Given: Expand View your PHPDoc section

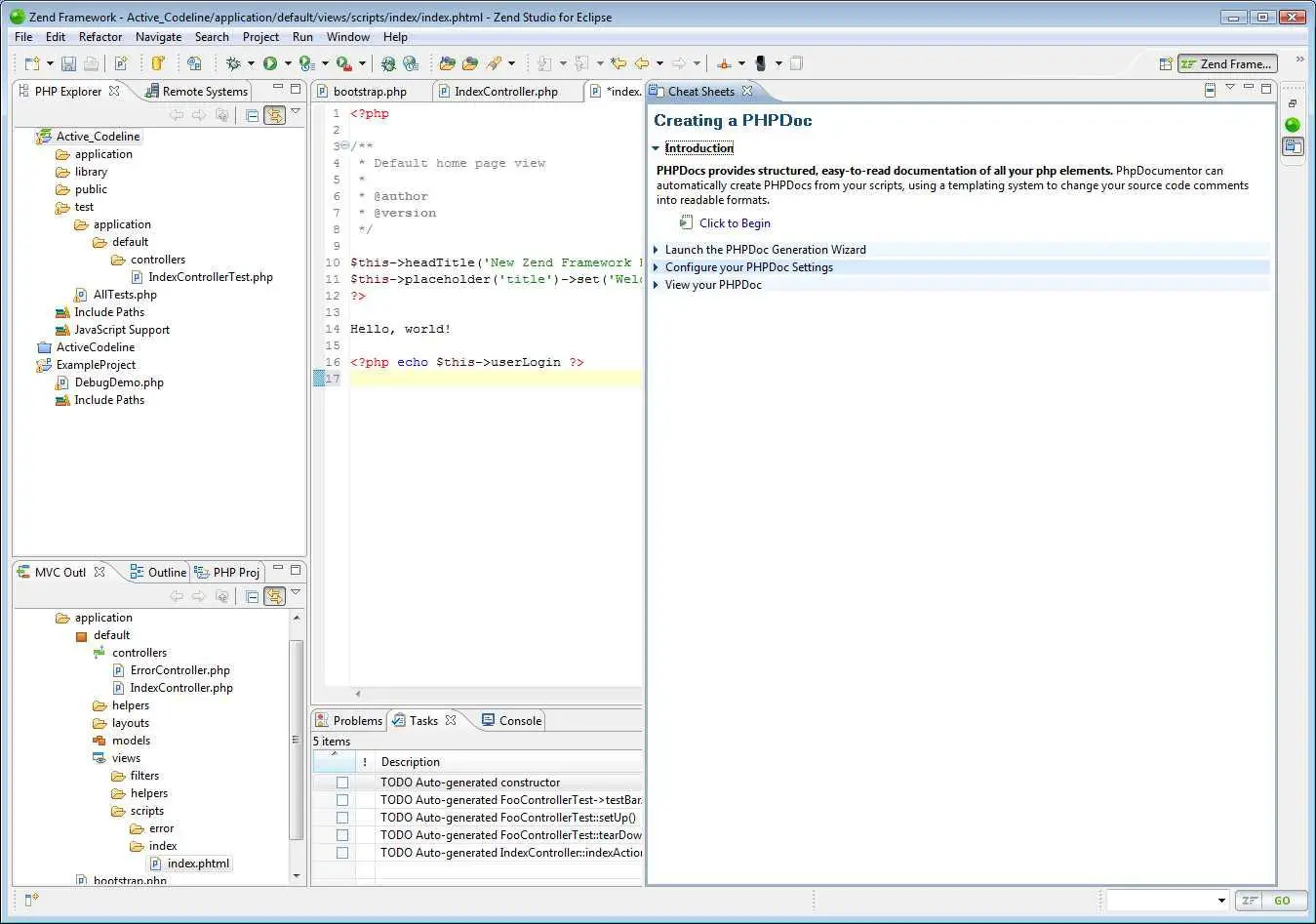Looking at the screenshot, I should coord(656,285).
